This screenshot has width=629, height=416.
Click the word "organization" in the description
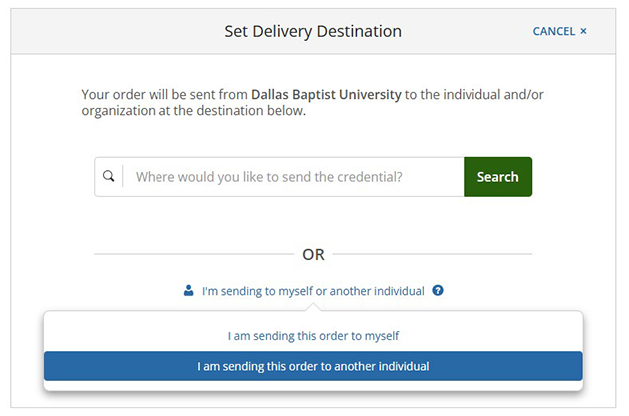tap(122, 111)
